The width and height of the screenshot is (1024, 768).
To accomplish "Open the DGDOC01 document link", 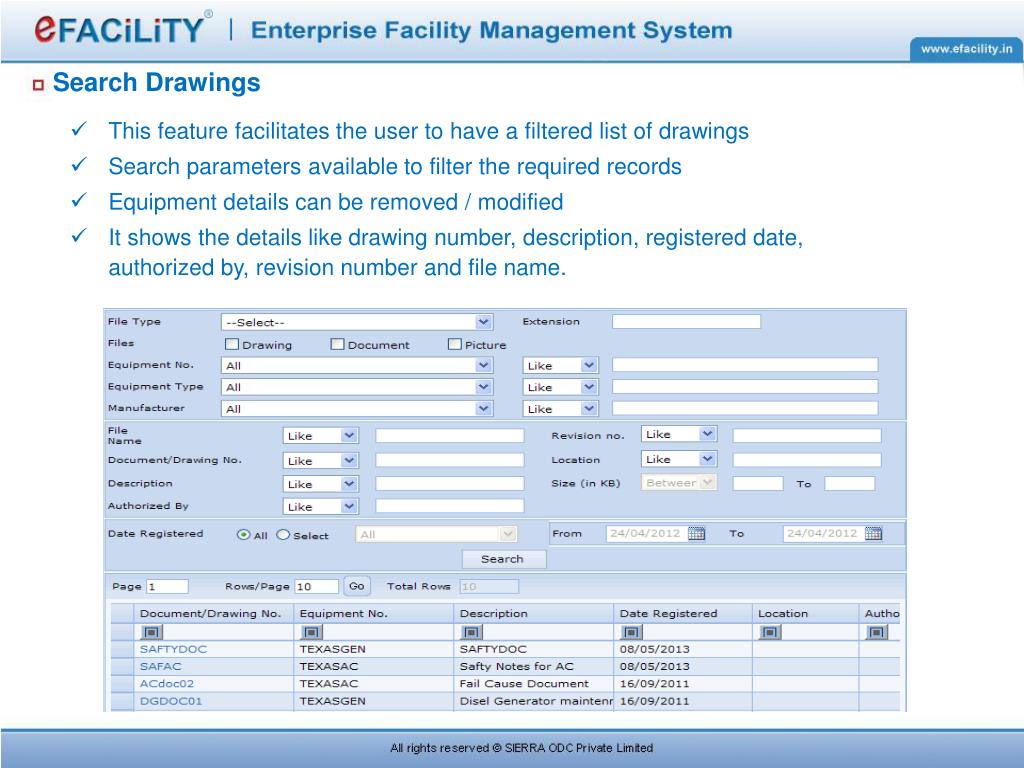I will (x=171, y=701).
